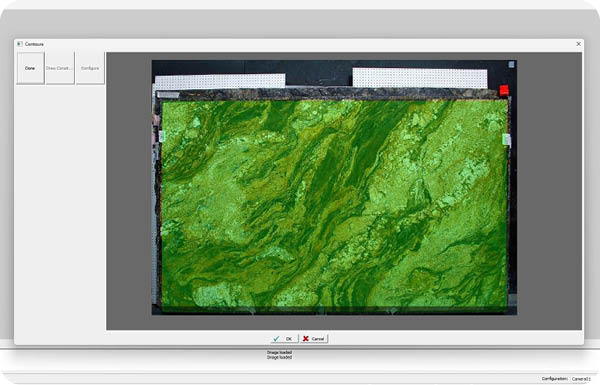The image size is (600, 385).
Task: Open the Configure button
Action: click(90, 68)
